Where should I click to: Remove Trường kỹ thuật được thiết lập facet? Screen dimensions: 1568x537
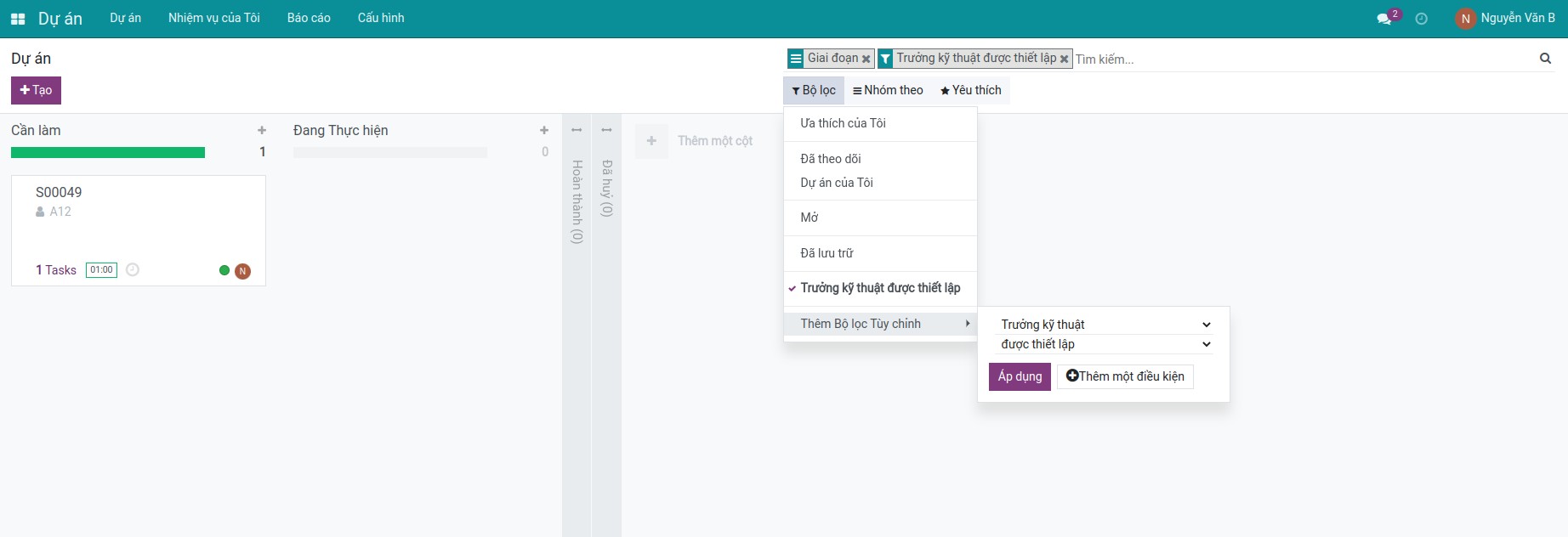1064,59
